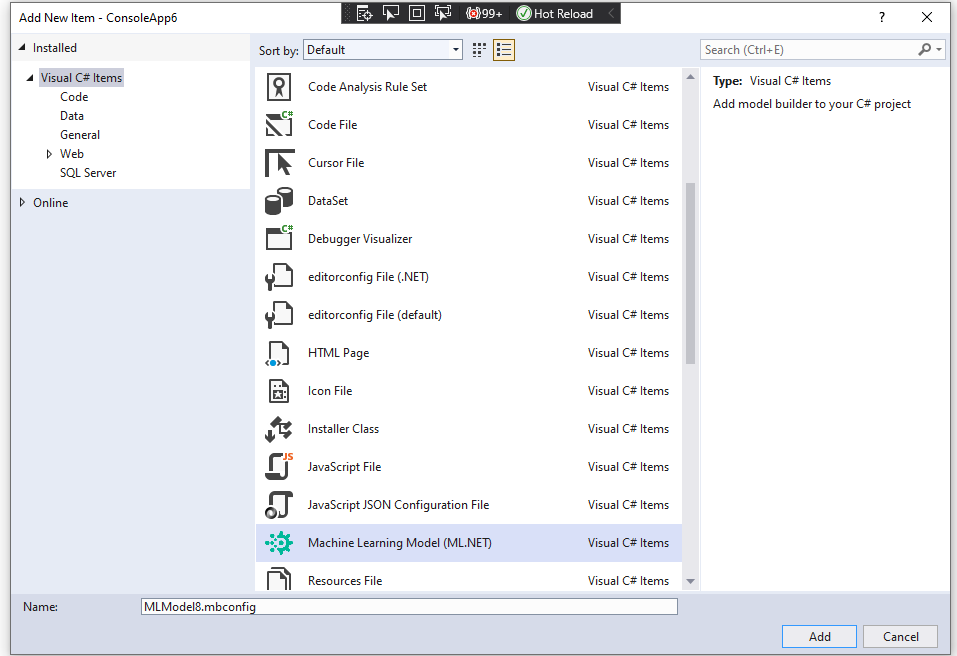Expand the Web tree node
The width and height of the screenshot is (957, 656).
48,153
